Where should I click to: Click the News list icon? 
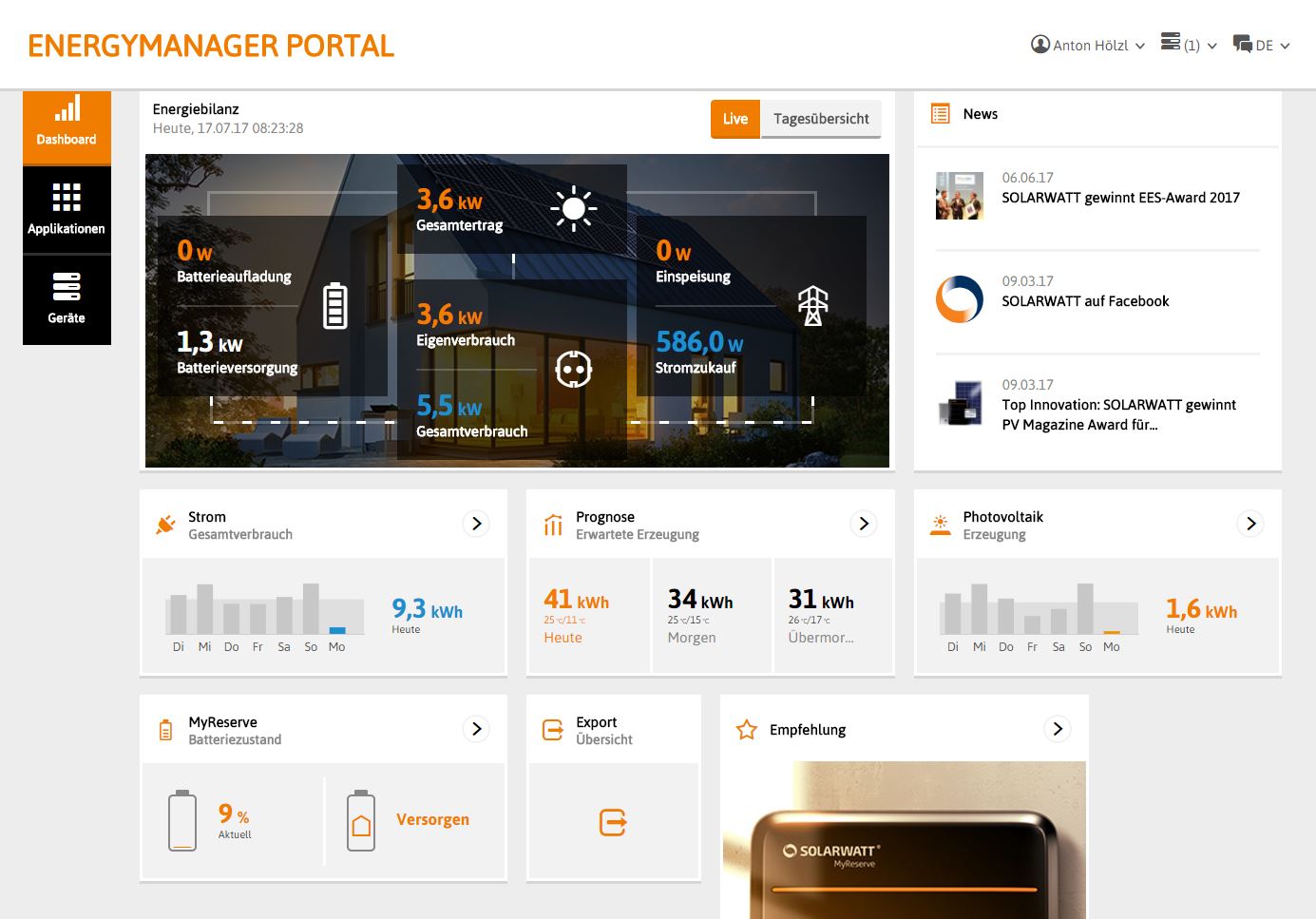(x=941, y=114)
